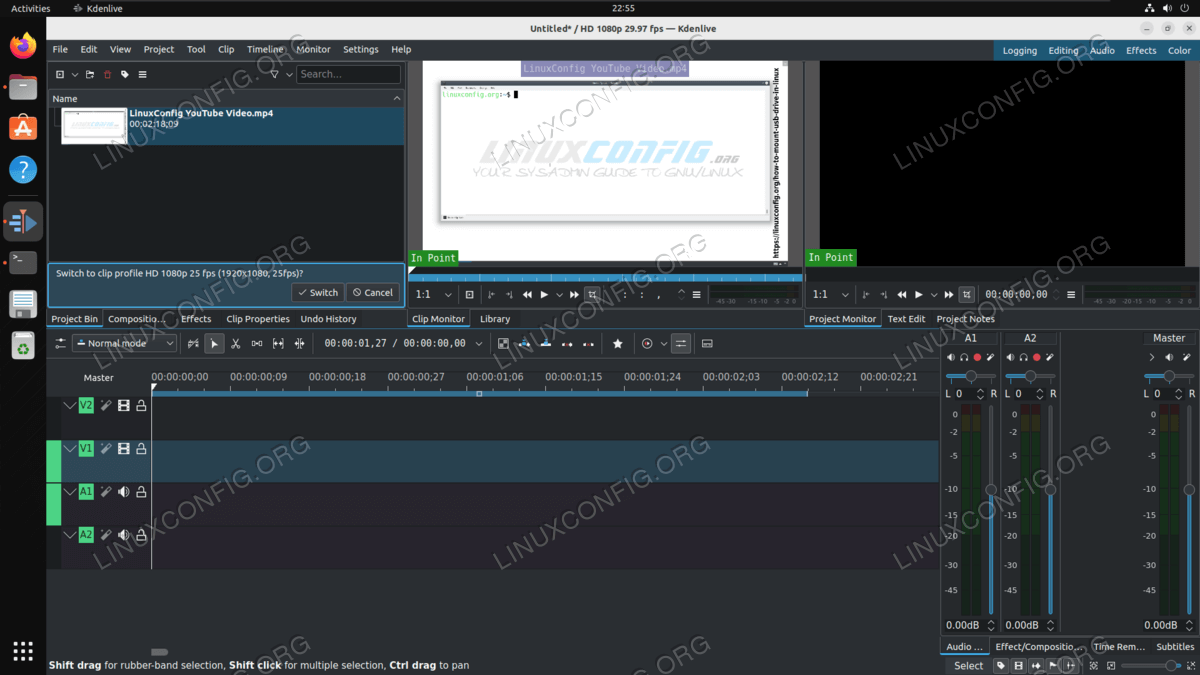This screenshot has width=1200, height=675.
Task: Adjust Master balance slider
Action: (1168, 376)
